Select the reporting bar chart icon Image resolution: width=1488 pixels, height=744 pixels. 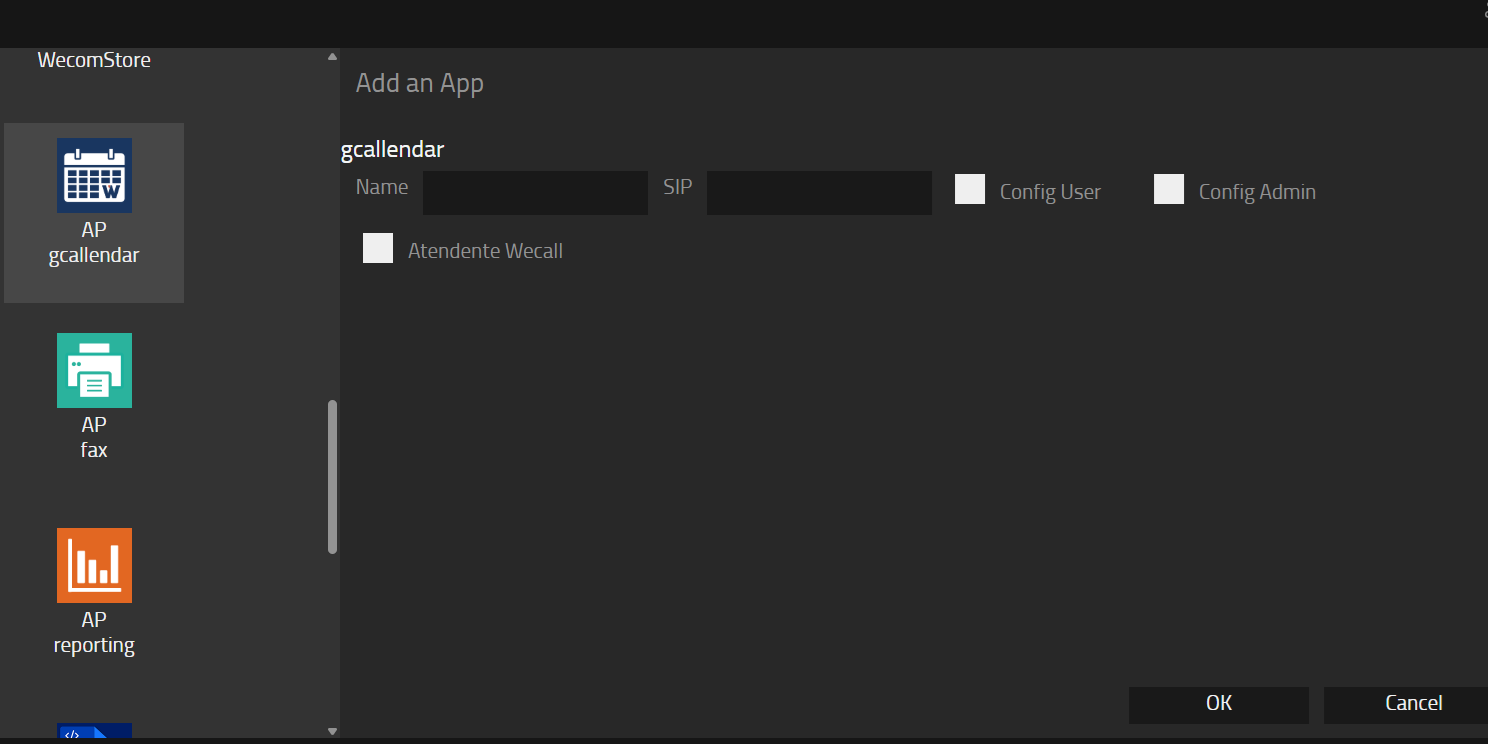coord(94,565)
